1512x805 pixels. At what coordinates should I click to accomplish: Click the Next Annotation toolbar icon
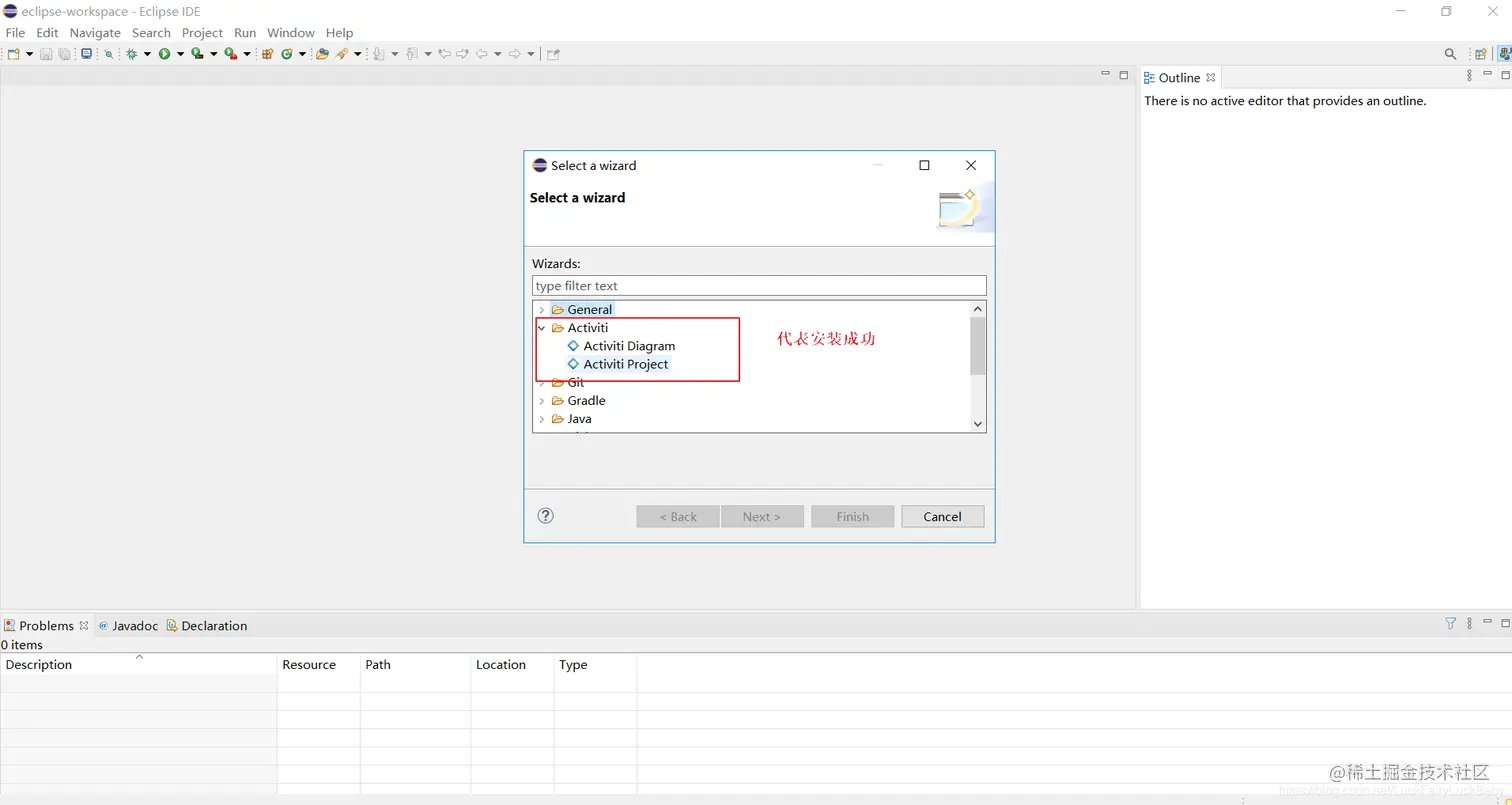tap(379, 54)
